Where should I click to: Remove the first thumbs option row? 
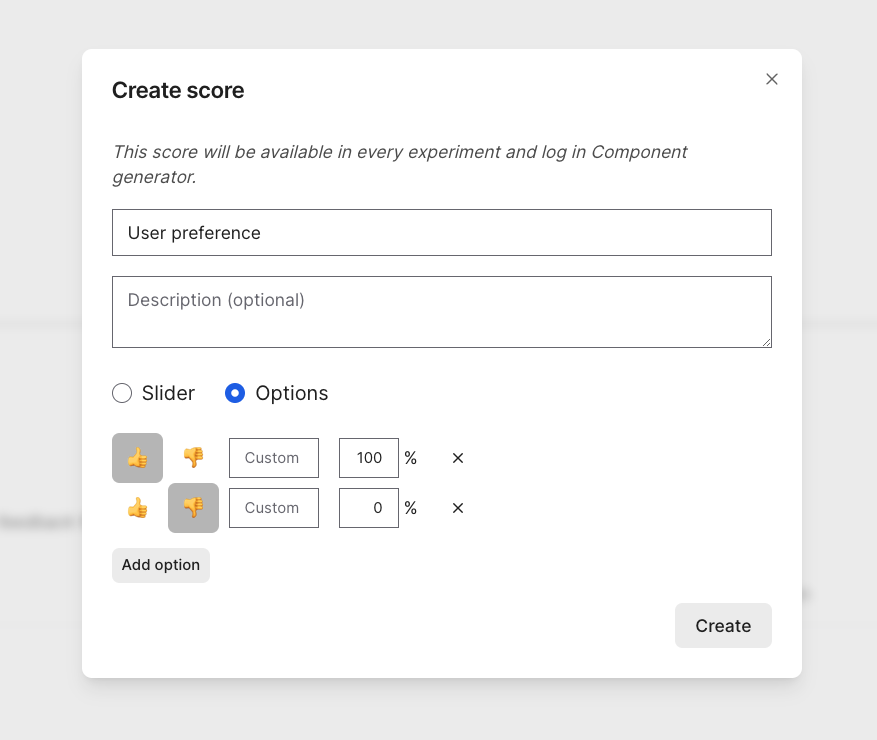coord(457,457)
